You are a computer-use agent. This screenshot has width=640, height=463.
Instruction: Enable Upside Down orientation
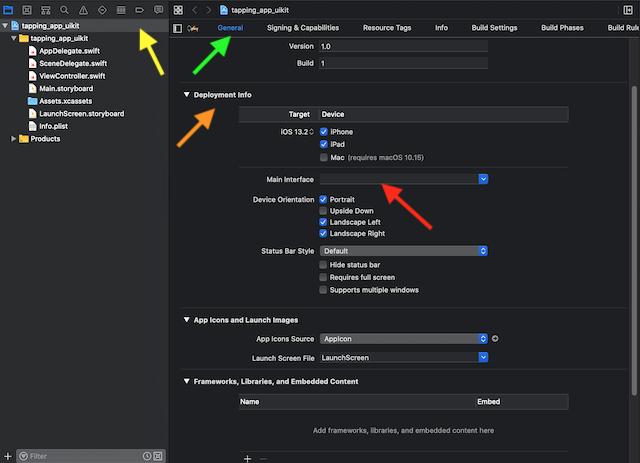pos(323,211)
